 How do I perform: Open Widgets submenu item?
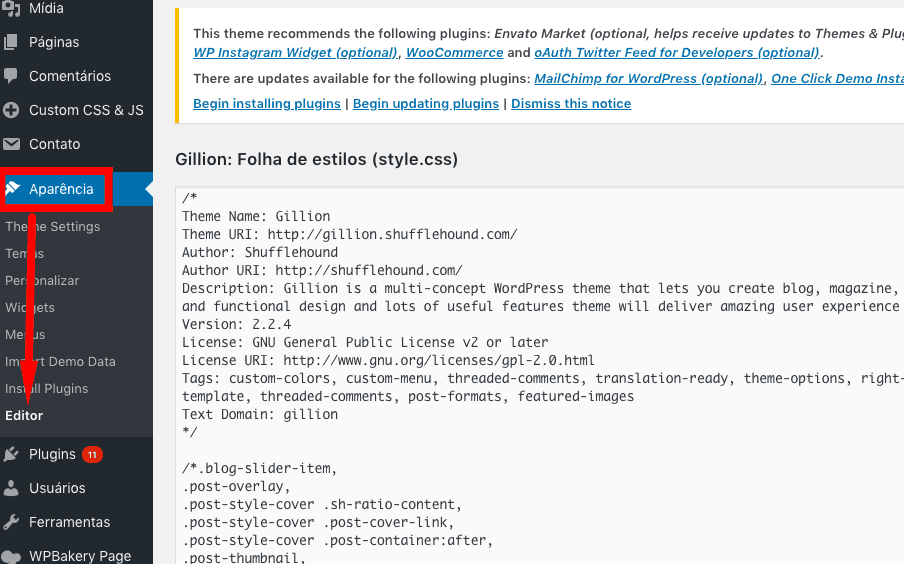(x=30, y=307)
